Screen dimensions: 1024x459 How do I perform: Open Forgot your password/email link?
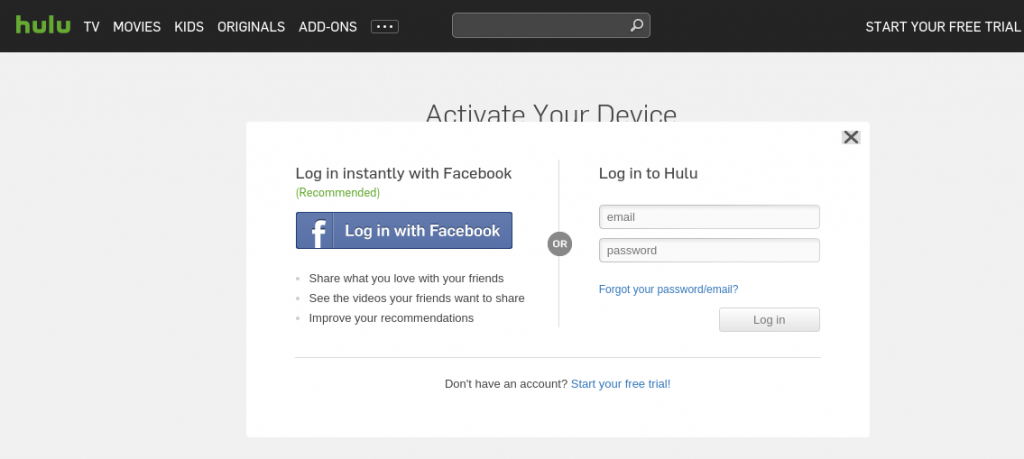(x=668, y=289)
